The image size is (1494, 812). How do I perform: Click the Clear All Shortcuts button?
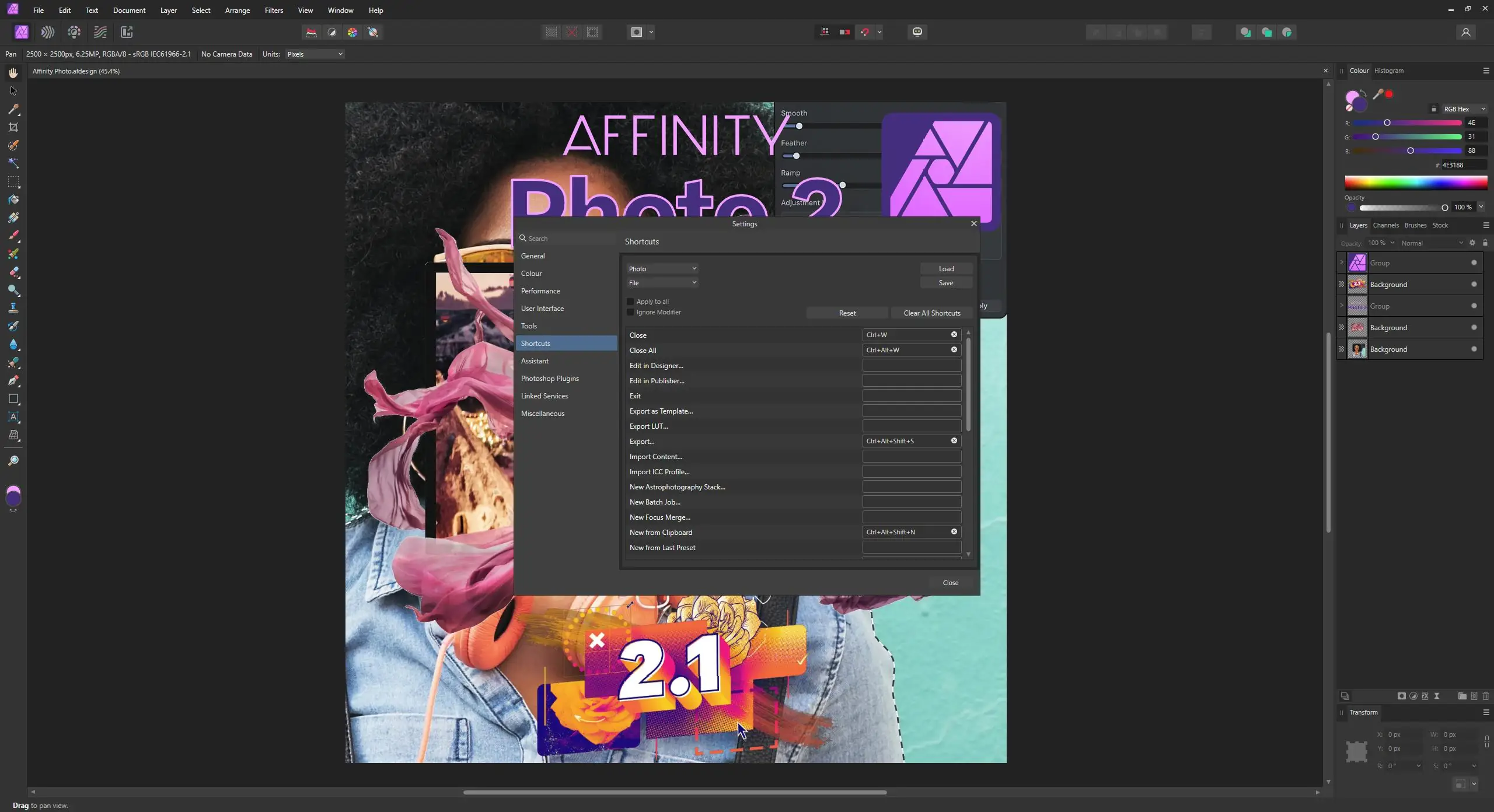coord(931,313)
